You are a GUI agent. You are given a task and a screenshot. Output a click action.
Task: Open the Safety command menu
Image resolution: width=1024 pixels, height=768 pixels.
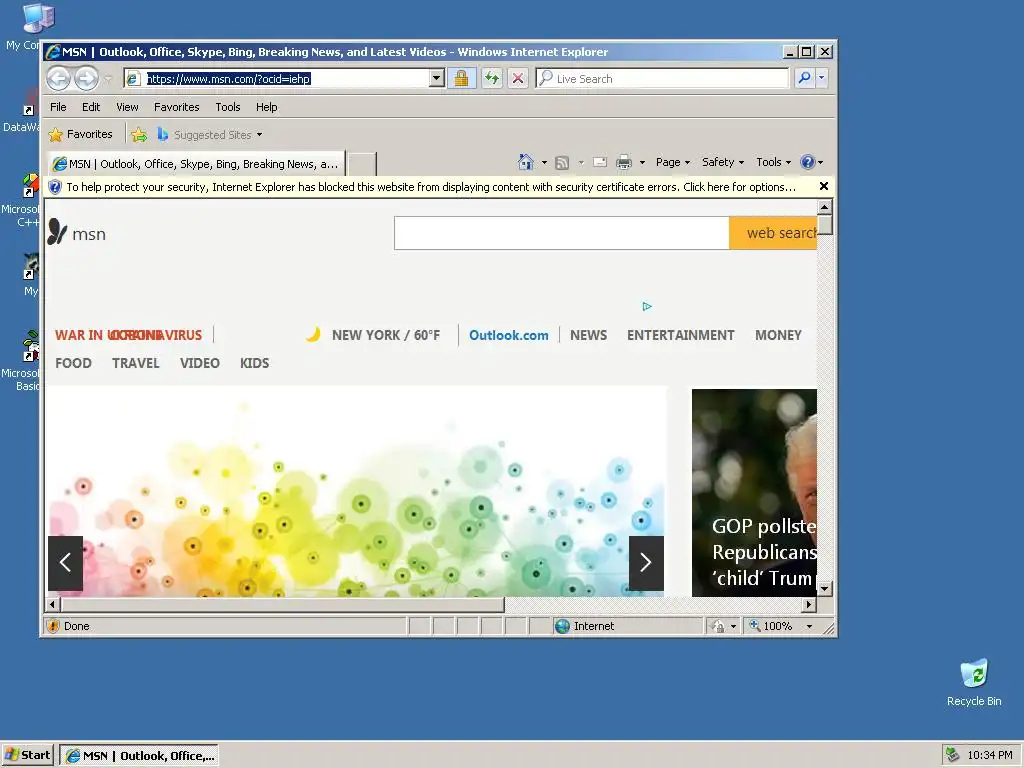click(x=723, y=162)
